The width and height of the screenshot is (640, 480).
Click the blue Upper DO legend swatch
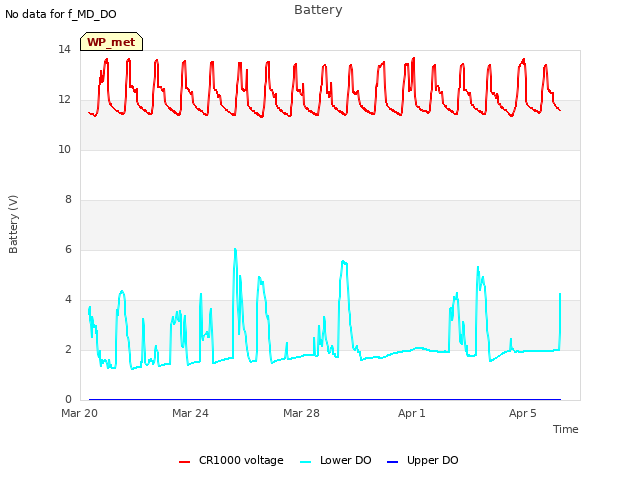click(x=392, y=462)
